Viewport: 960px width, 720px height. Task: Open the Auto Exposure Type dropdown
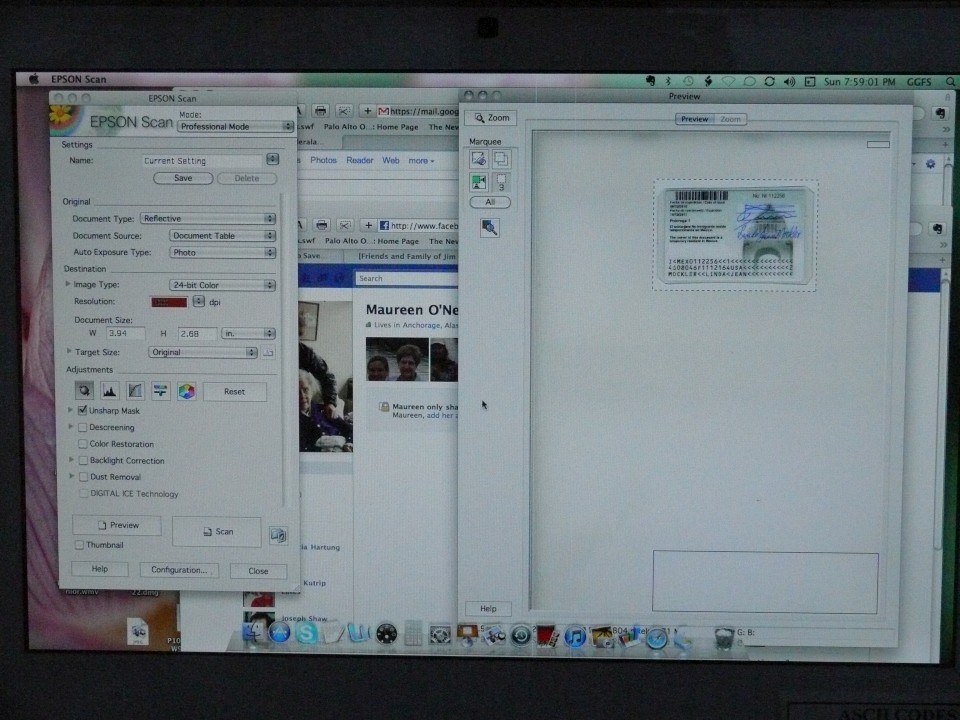[222, 252]
